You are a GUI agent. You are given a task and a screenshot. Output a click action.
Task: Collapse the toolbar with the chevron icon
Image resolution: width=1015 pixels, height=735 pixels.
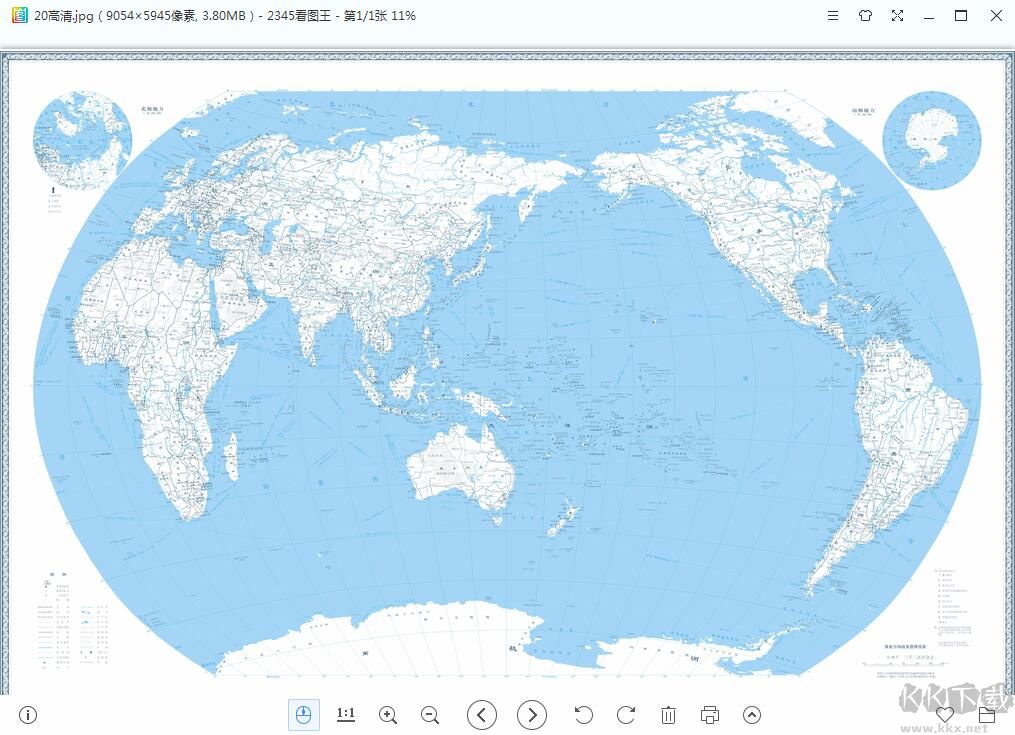[751, 715]
